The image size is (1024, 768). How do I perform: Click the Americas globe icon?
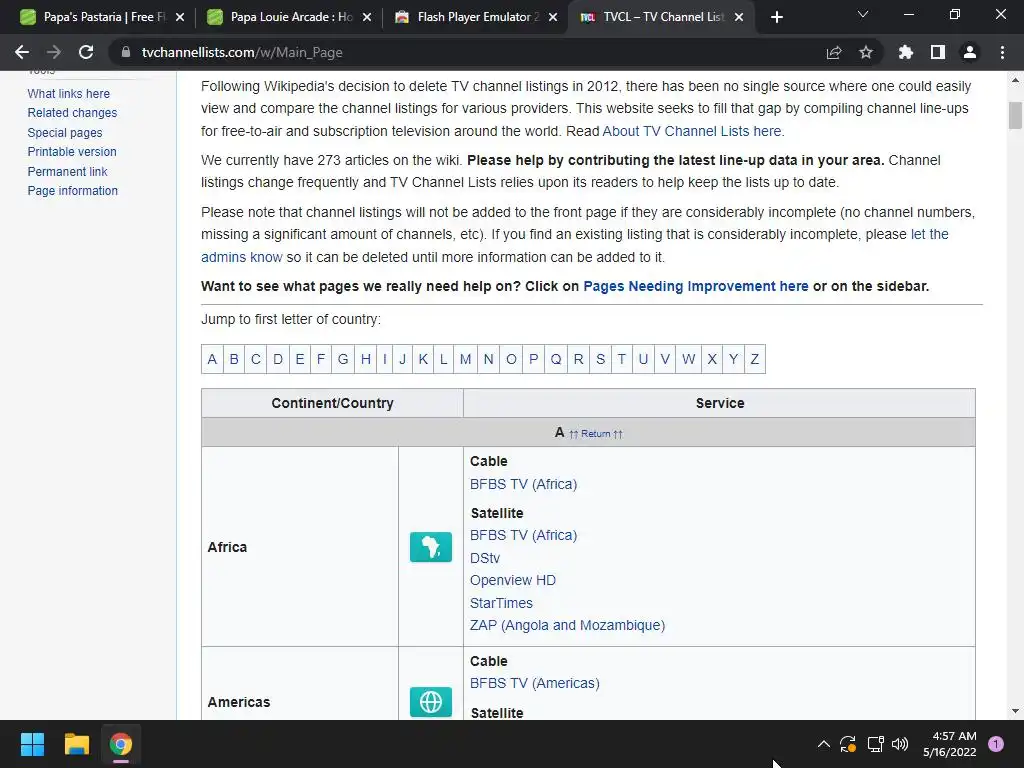tap(430, 702)
